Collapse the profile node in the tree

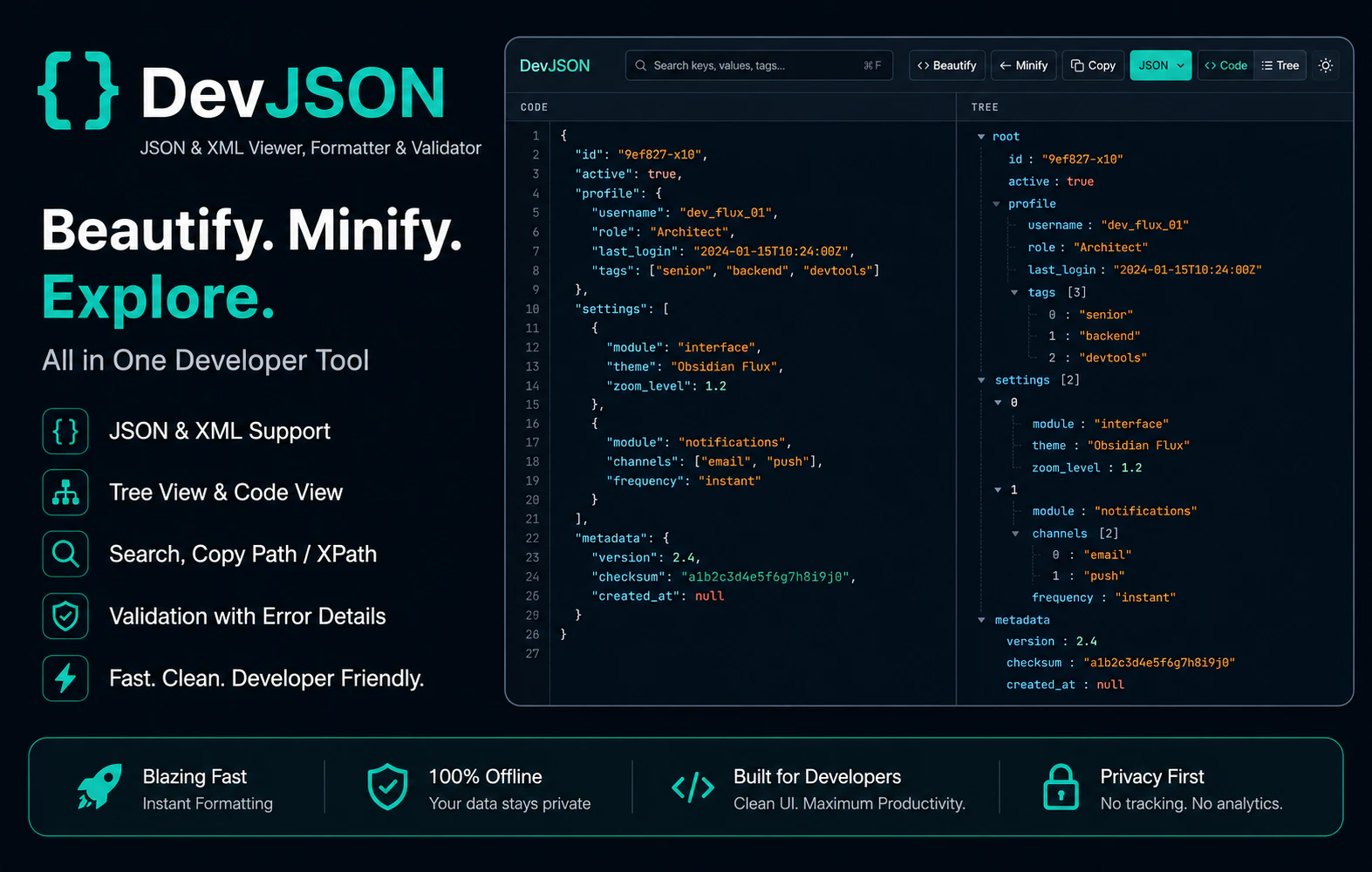click(996, 204)
